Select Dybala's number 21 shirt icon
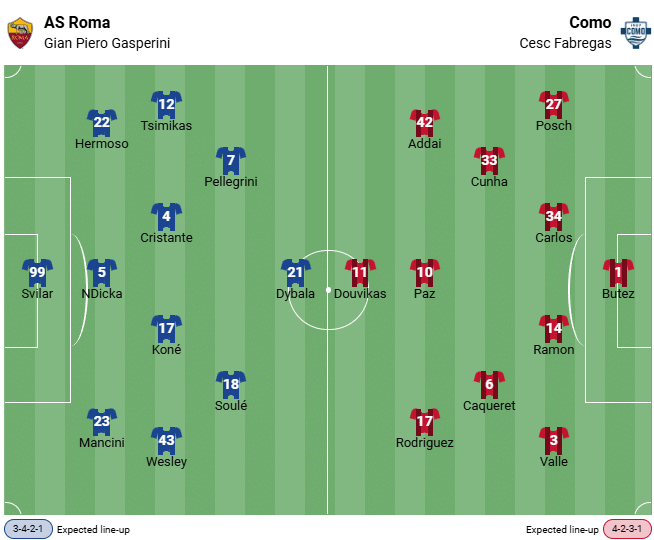The height and width of the screenshot is (540, 654). [x=295, y=272]
